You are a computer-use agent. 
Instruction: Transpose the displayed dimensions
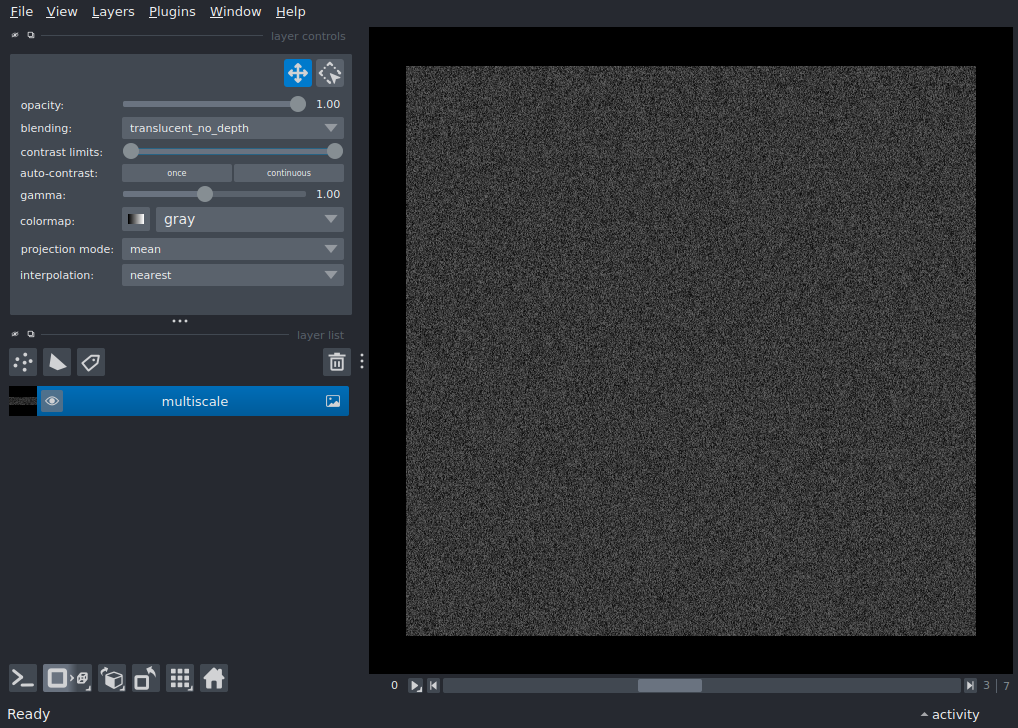(x=145, y=678)
